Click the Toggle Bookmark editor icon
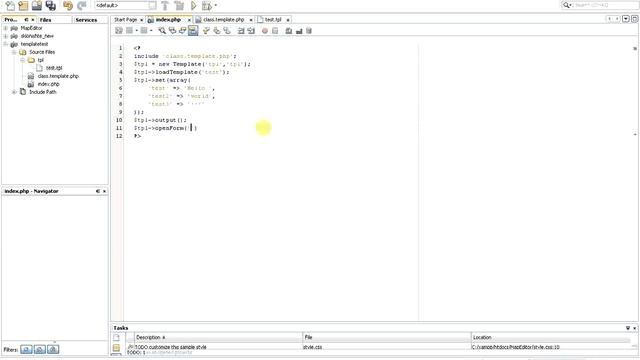Screen dimensions: 640x360 click(x=227, y=31)
